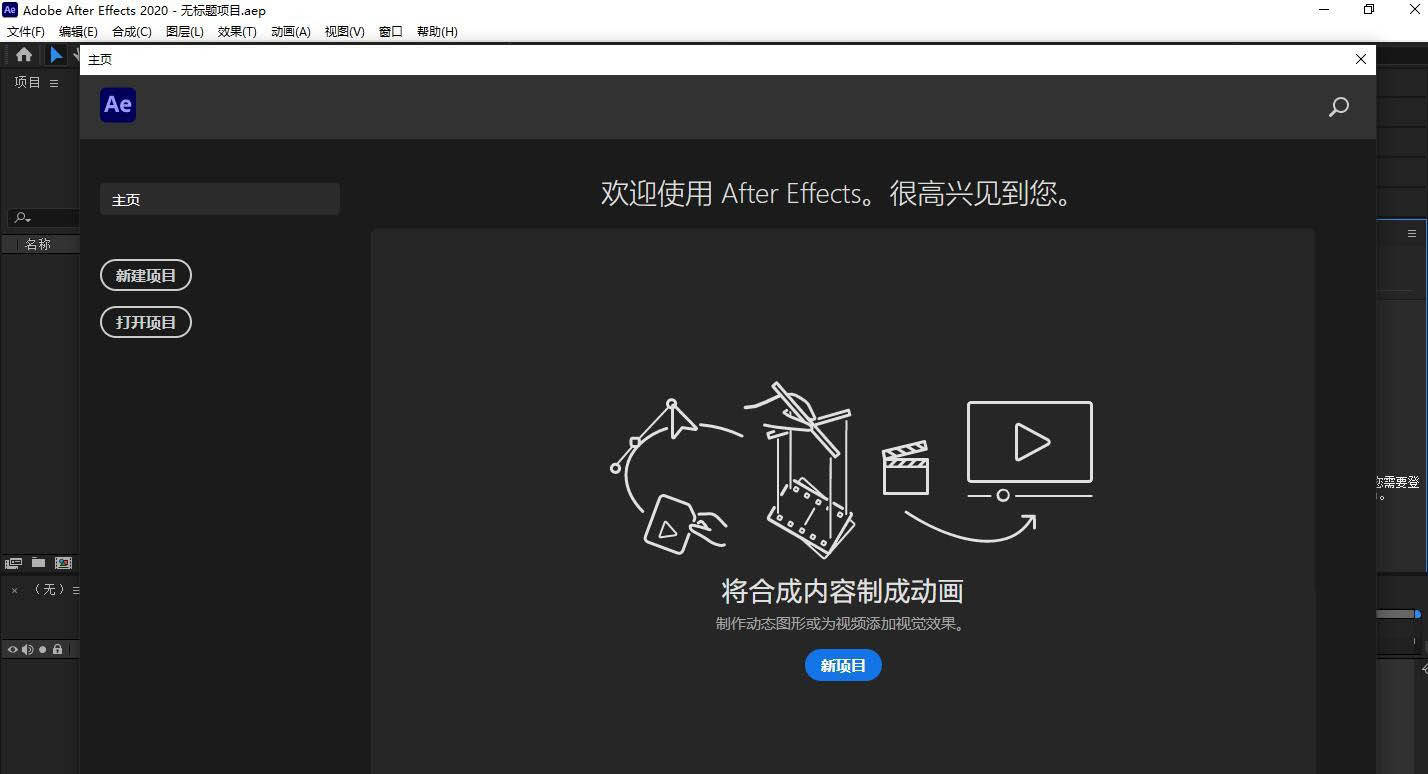Open the 视图(V) menu
Viewport: 1428px width, 774px height.
[345, 31]
